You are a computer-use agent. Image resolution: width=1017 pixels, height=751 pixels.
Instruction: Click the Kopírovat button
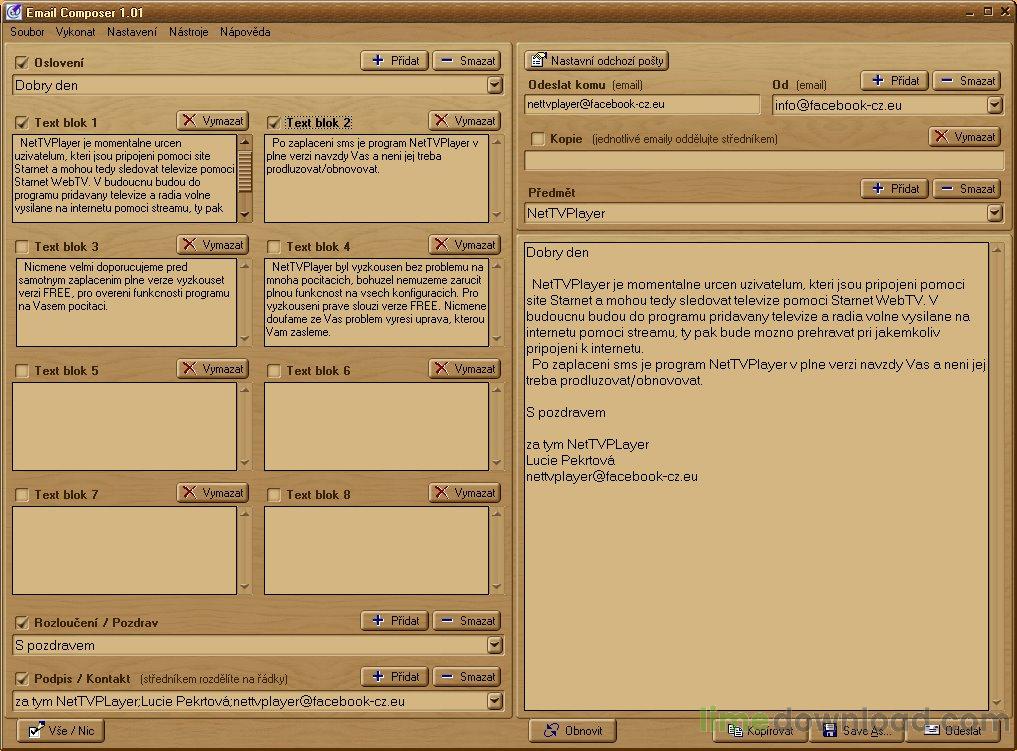[760, 731]
